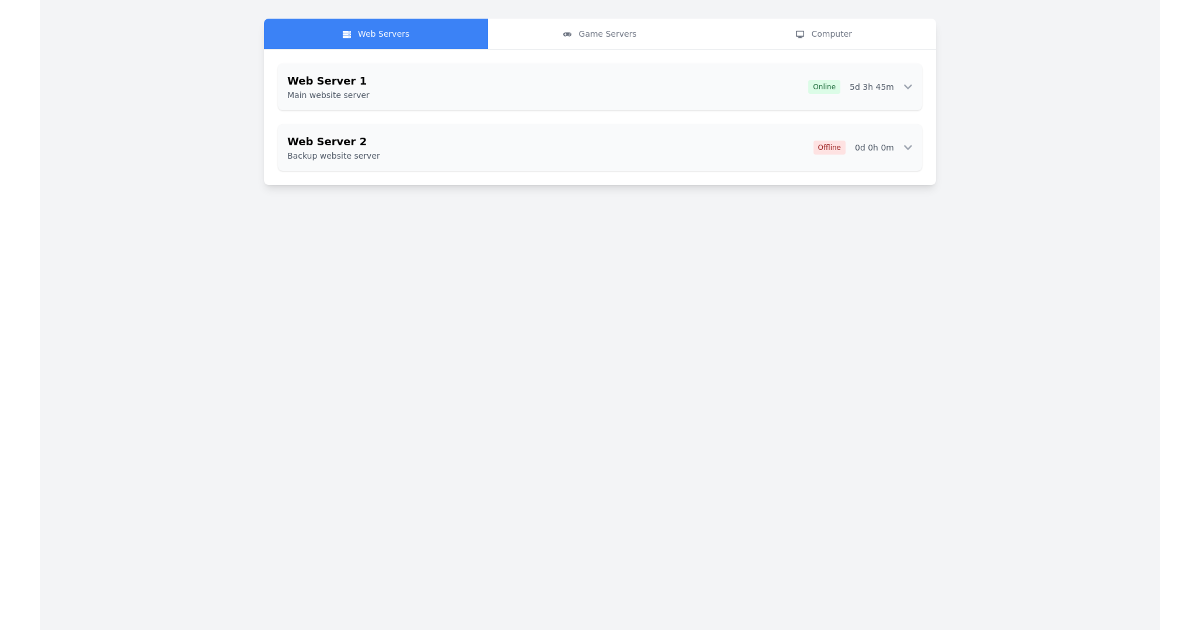Click the Main website server description text
Viewport: 1200px width, 630px height.
pyautogui.click(x=328, y=95)
